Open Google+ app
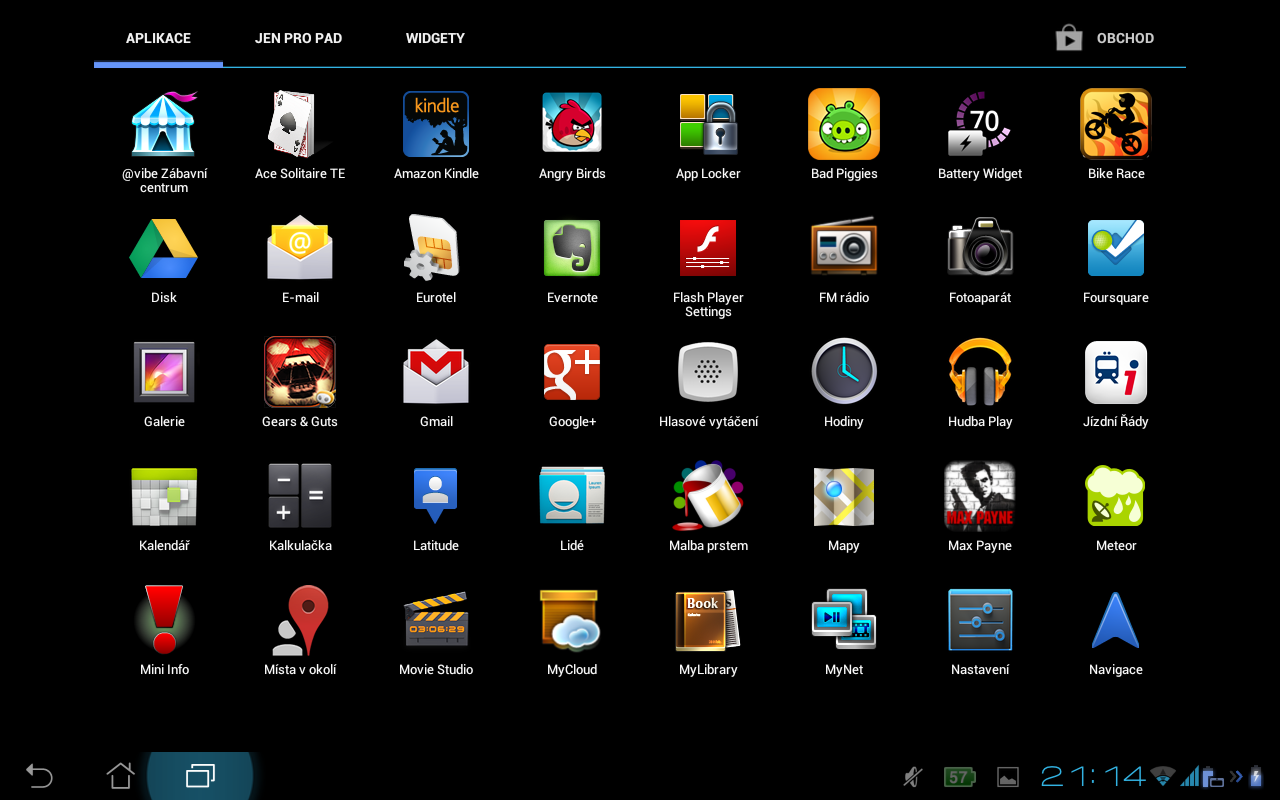The height and width of the screenshot is (800, 1280). (x=572, y=373)
